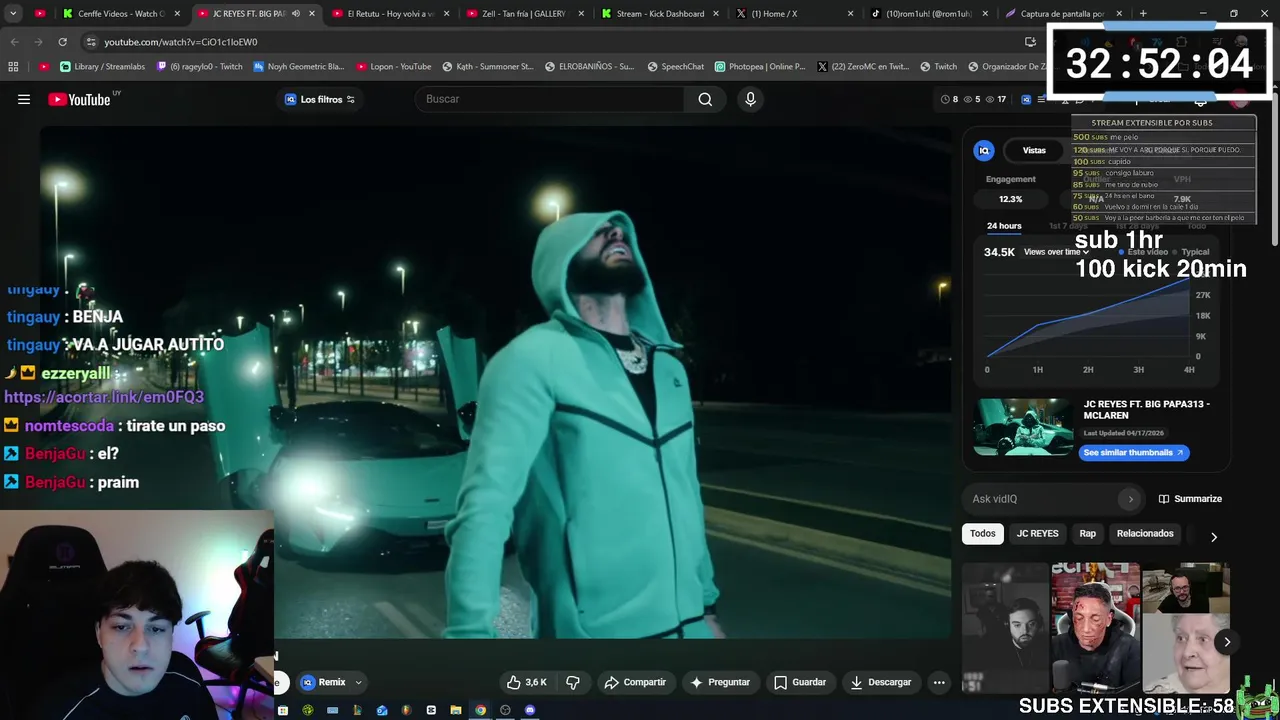Dislike the video with thumbs down
The image size is (1280, 720).
(x=573, y=682)
